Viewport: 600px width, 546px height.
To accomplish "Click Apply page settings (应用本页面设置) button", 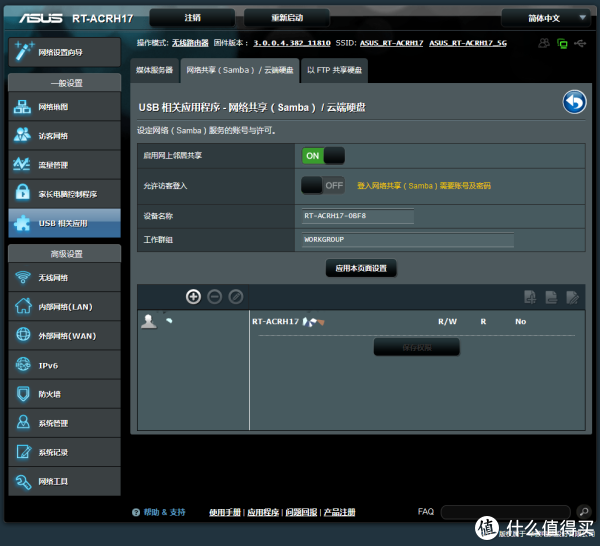I will (361, 268).
